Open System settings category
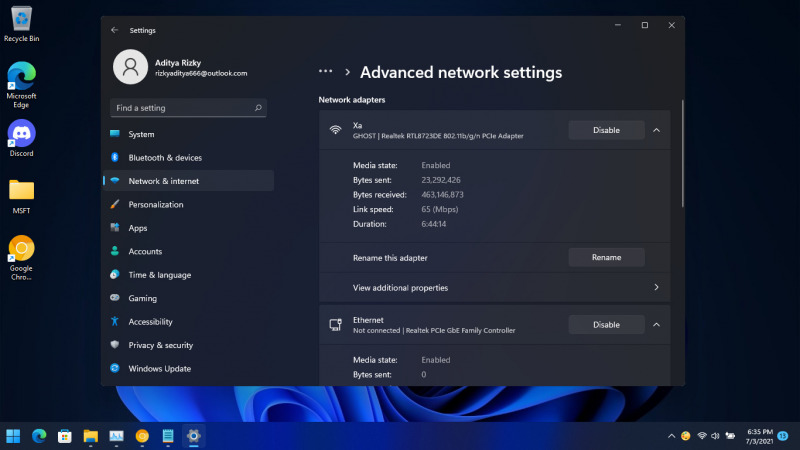 (x=189, y=134)
